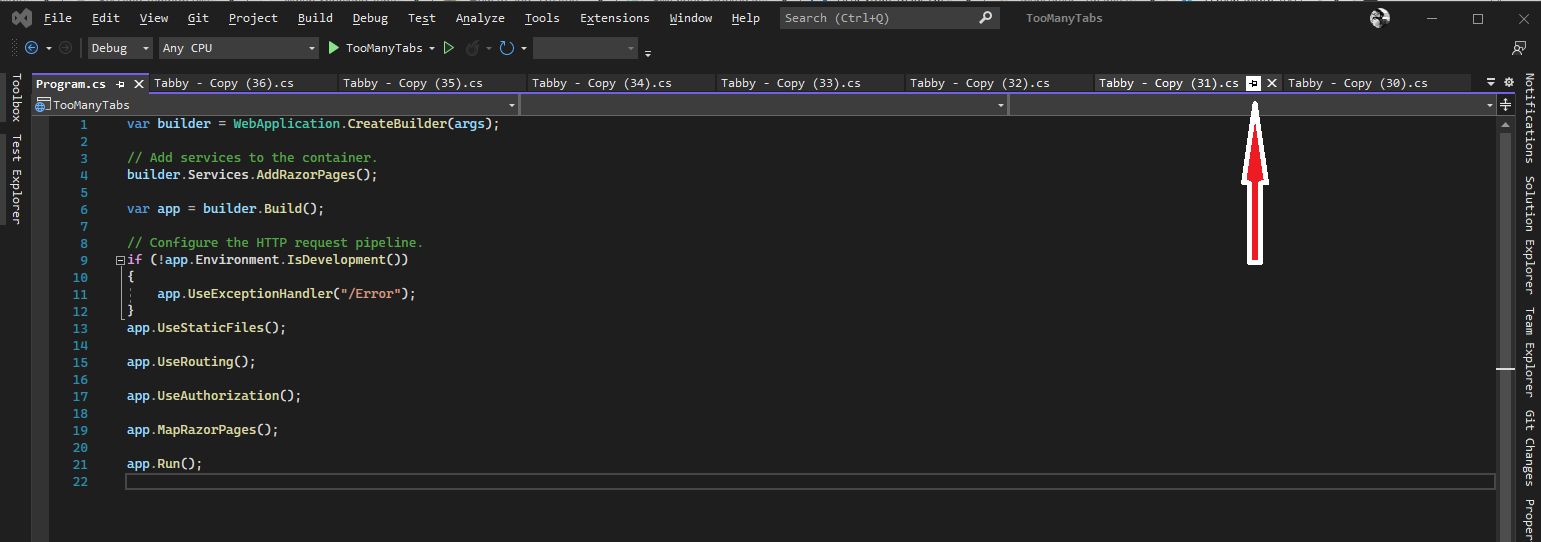Click the Navigate Backward arrow icon
Image resolution: width=1541 pixels, height=542 pixels.
pyautogui.click(x=31, y=48)
